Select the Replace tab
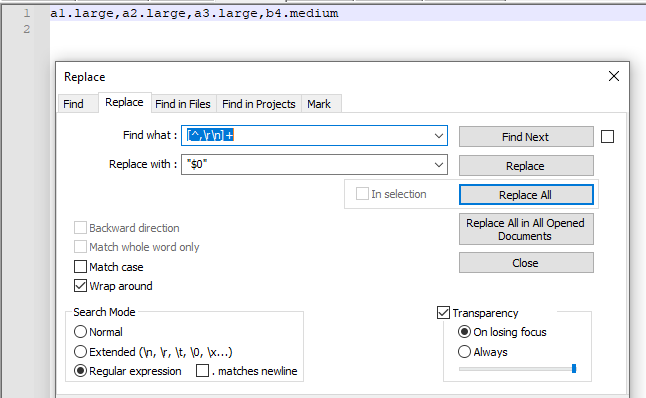646x398 pixels. pos(124,102)
